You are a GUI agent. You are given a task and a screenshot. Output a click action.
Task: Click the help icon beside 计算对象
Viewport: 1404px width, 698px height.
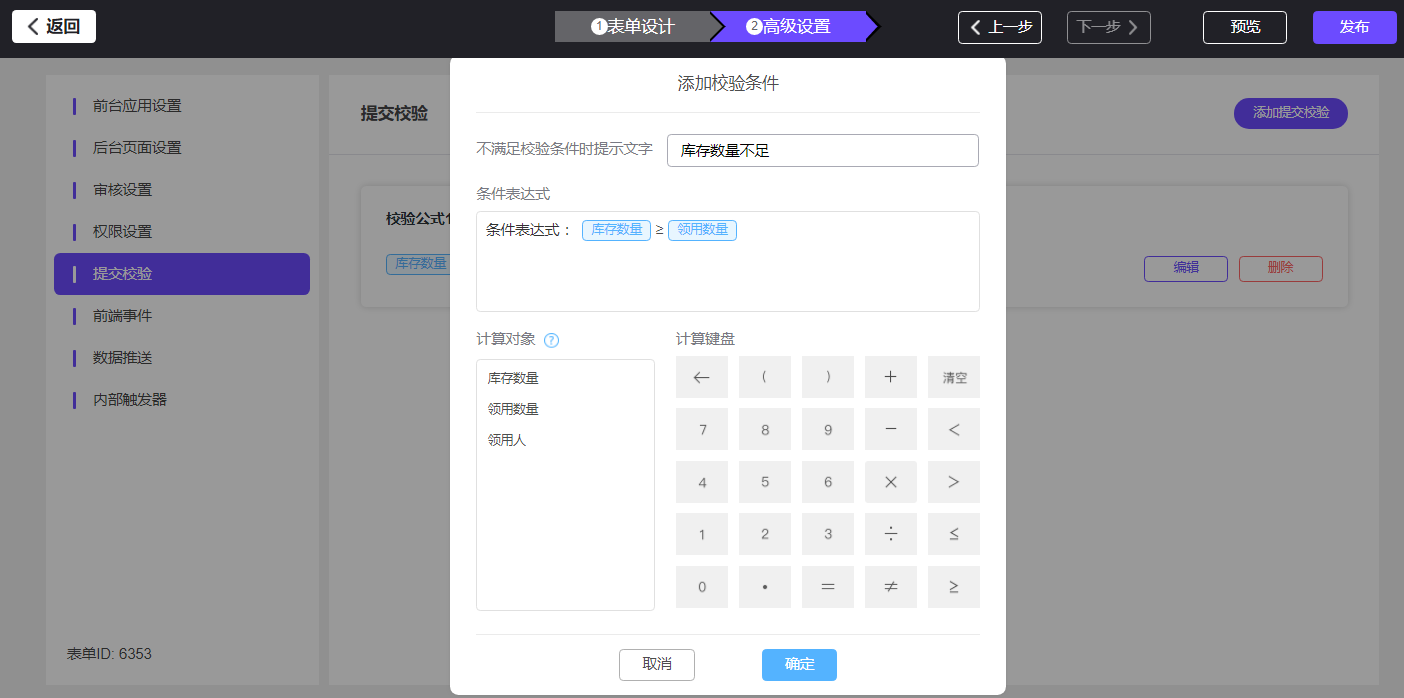coord(551,340)
